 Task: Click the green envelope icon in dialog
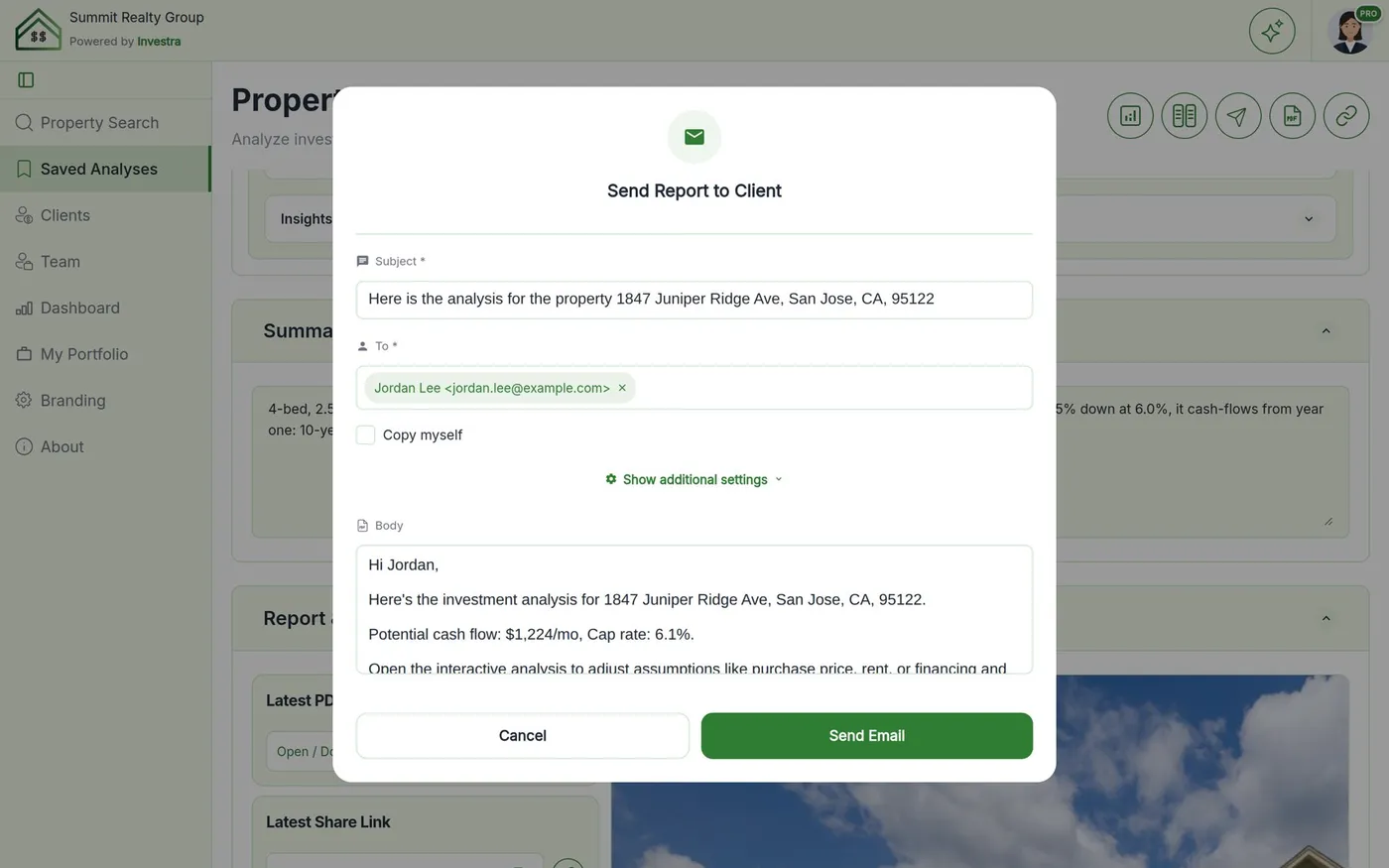point(694,137)
